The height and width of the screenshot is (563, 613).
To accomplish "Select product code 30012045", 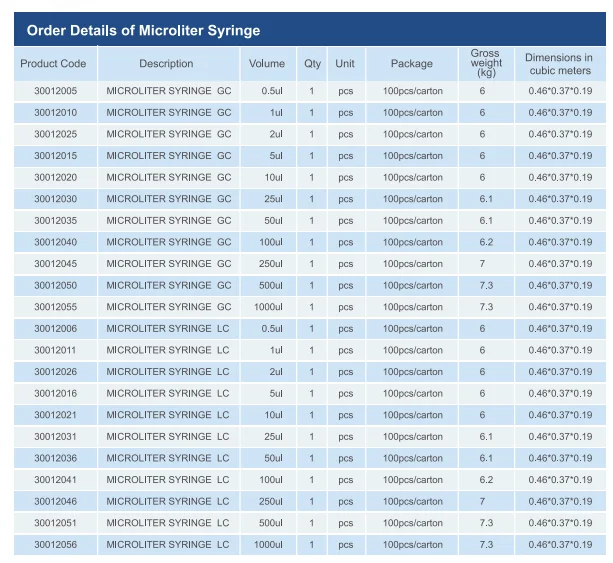I will coord(56,264).
